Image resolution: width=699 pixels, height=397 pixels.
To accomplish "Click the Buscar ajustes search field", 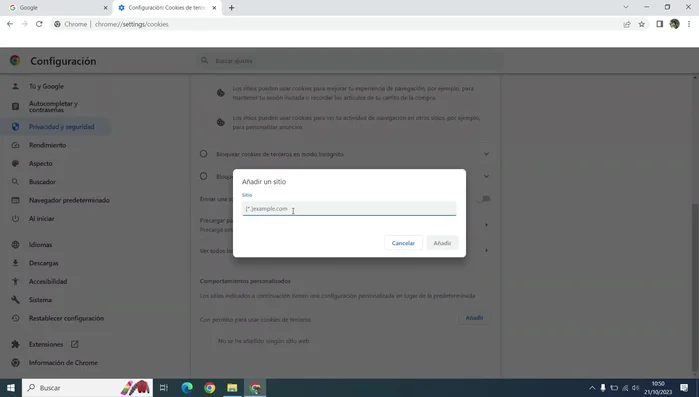I will pyautogui.click(x=350, y=61).
